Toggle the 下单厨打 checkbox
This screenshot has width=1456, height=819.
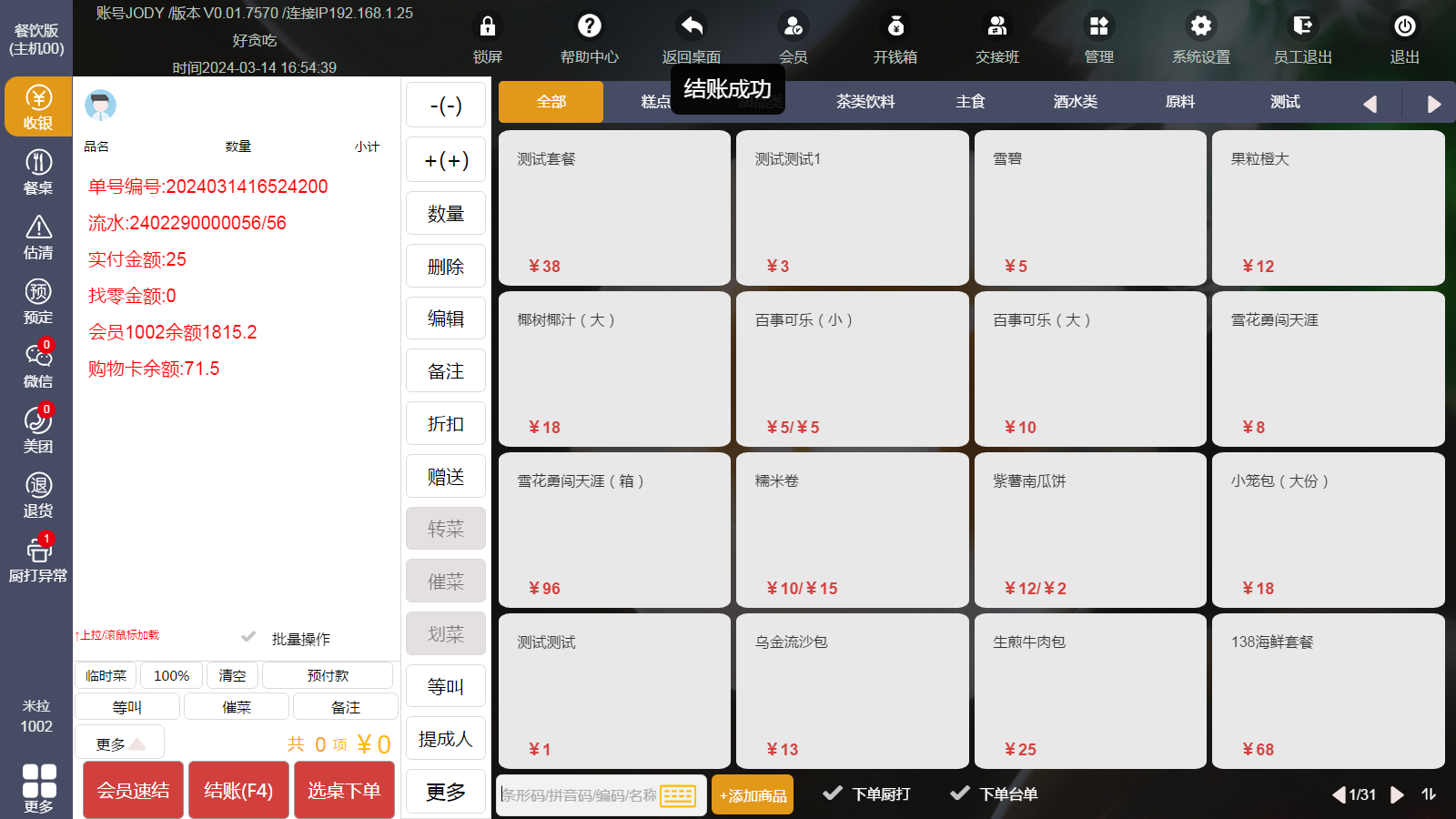832,794
